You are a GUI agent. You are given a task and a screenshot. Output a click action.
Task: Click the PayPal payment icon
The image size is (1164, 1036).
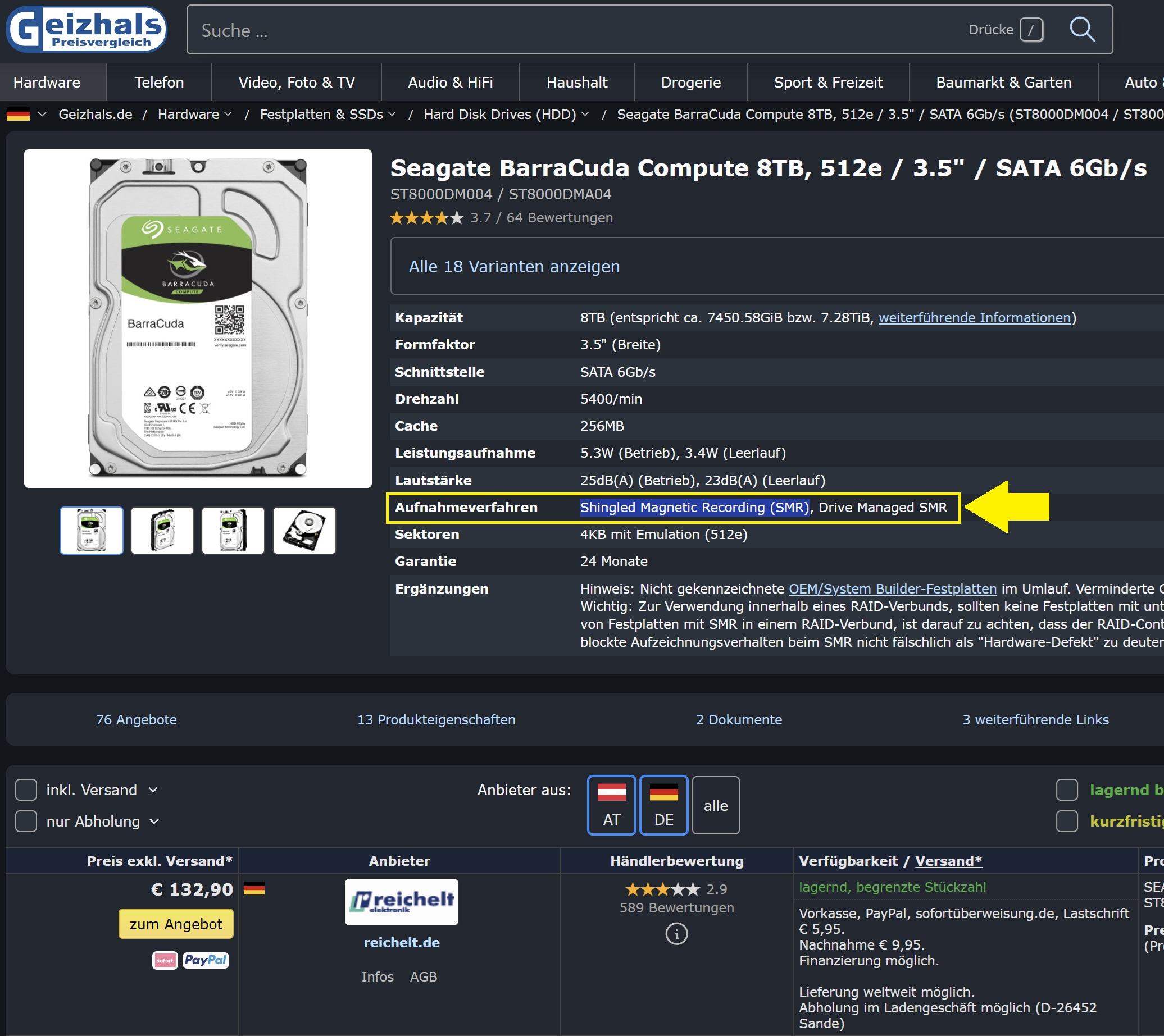click(x=206, y=960)
